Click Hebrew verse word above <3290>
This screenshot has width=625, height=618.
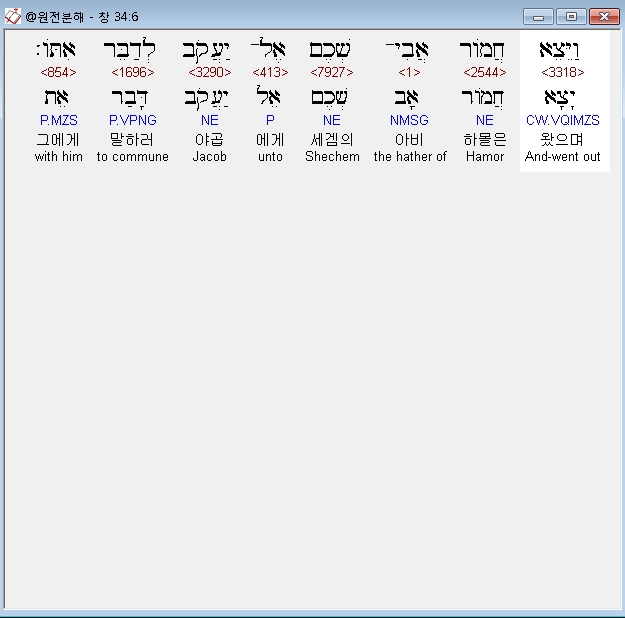206,52
